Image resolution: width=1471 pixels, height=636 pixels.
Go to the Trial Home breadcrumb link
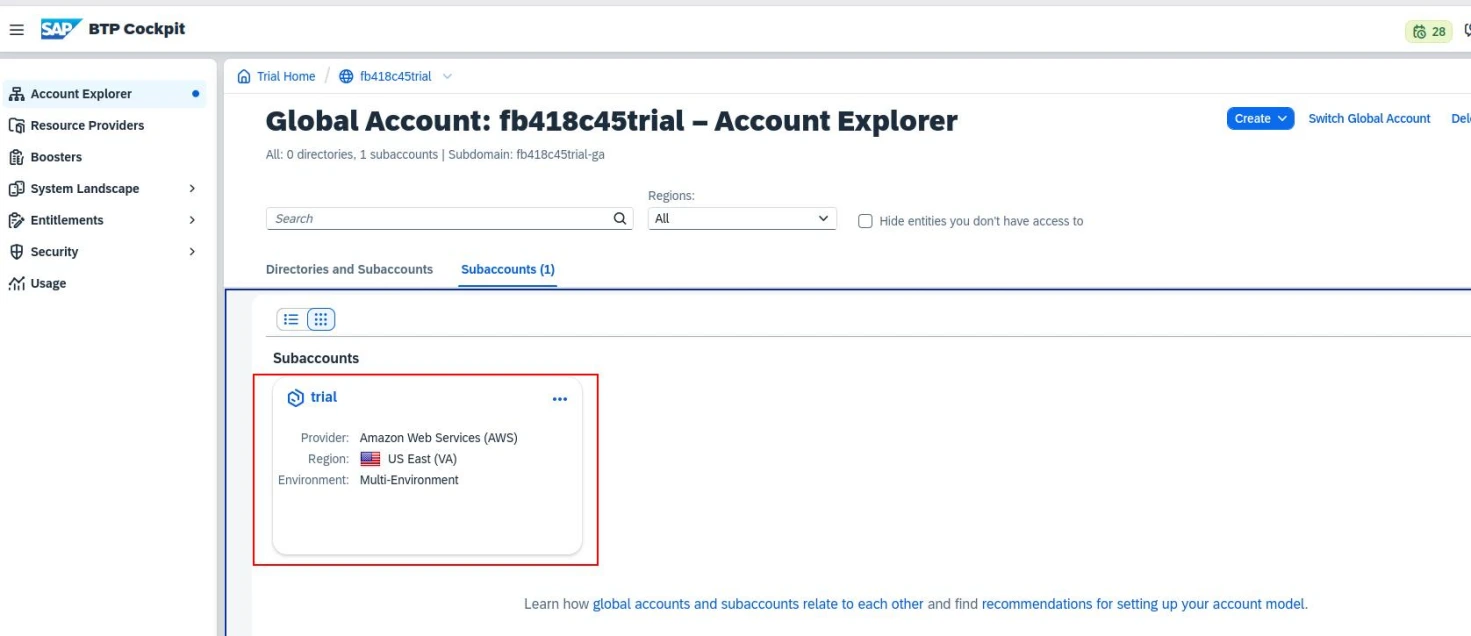pos(286,76)
